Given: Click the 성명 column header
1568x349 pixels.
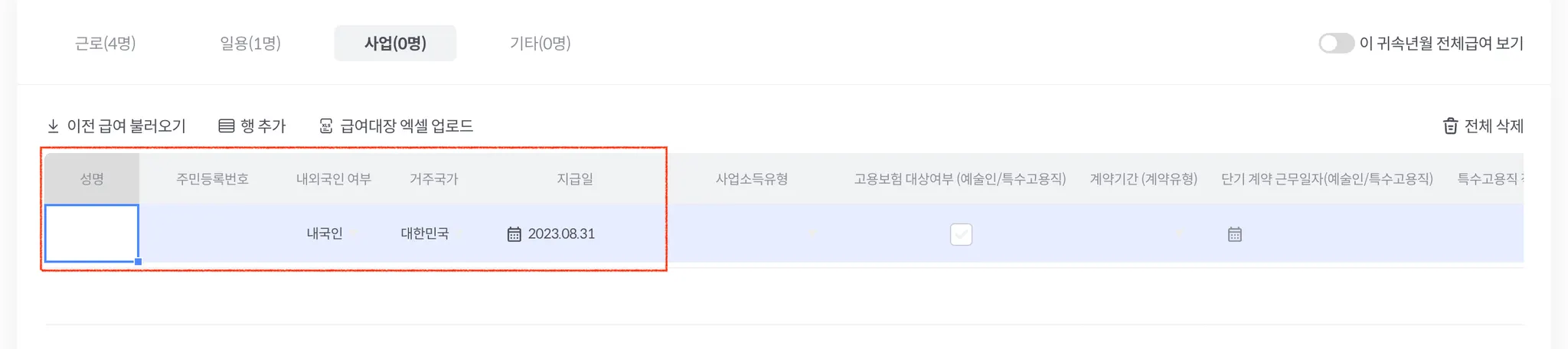Looking at the screenshot, I should 92,179.
